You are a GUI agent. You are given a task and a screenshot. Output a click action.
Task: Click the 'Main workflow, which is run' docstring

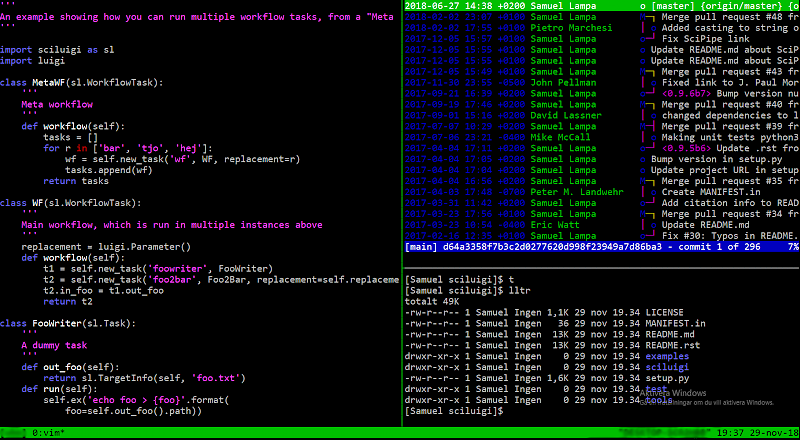tap(172, 225)
